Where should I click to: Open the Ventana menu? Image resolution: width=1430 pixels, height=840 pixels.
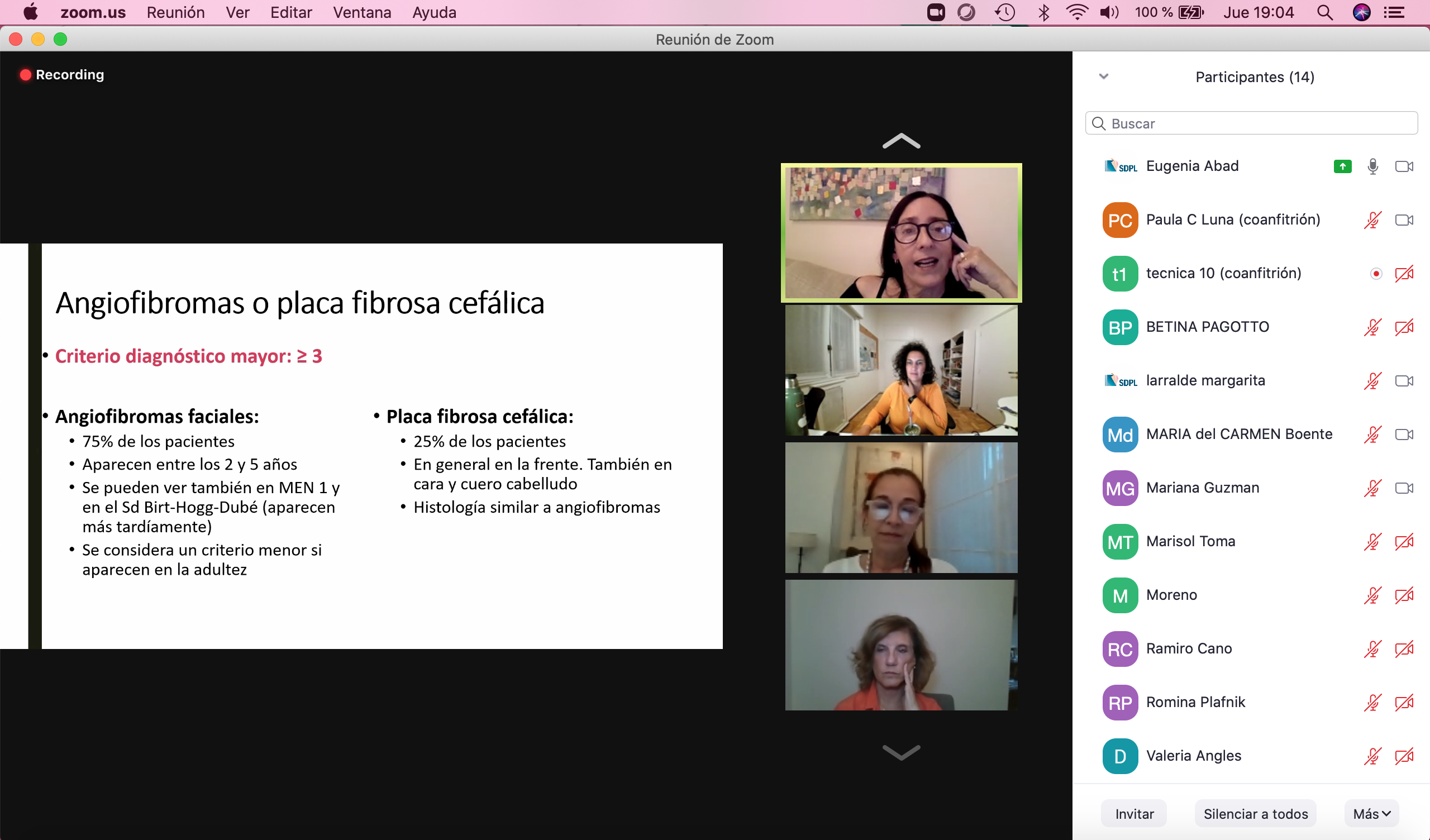click(x=362, y=12)
